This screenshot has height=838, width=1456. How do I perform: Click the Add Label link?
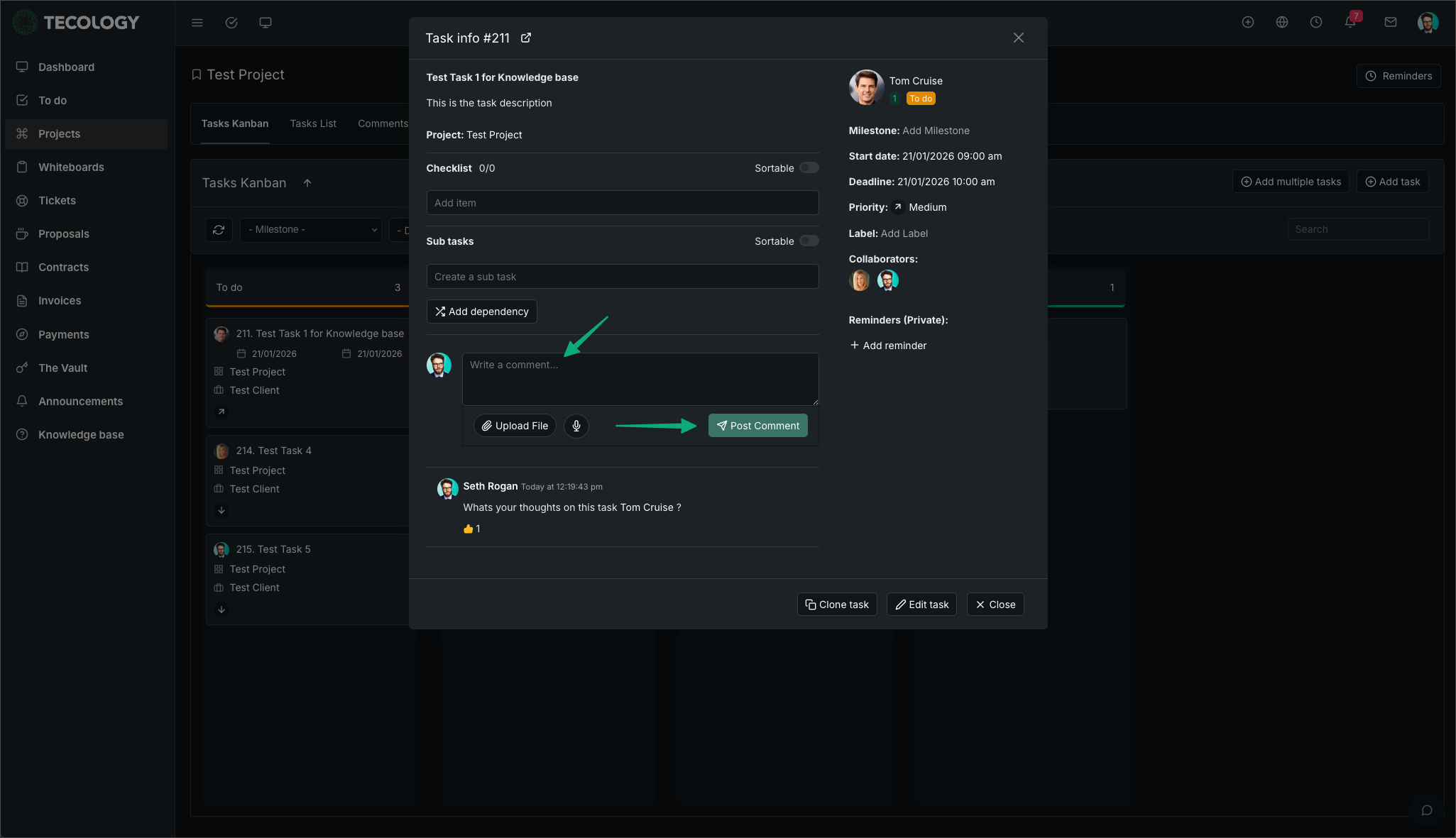(904, 233)
